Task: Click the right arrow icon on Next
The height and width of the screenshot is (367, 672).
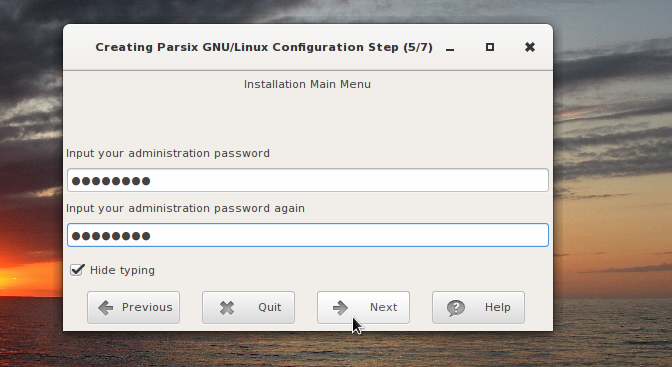Action: (x=340, y=307)
